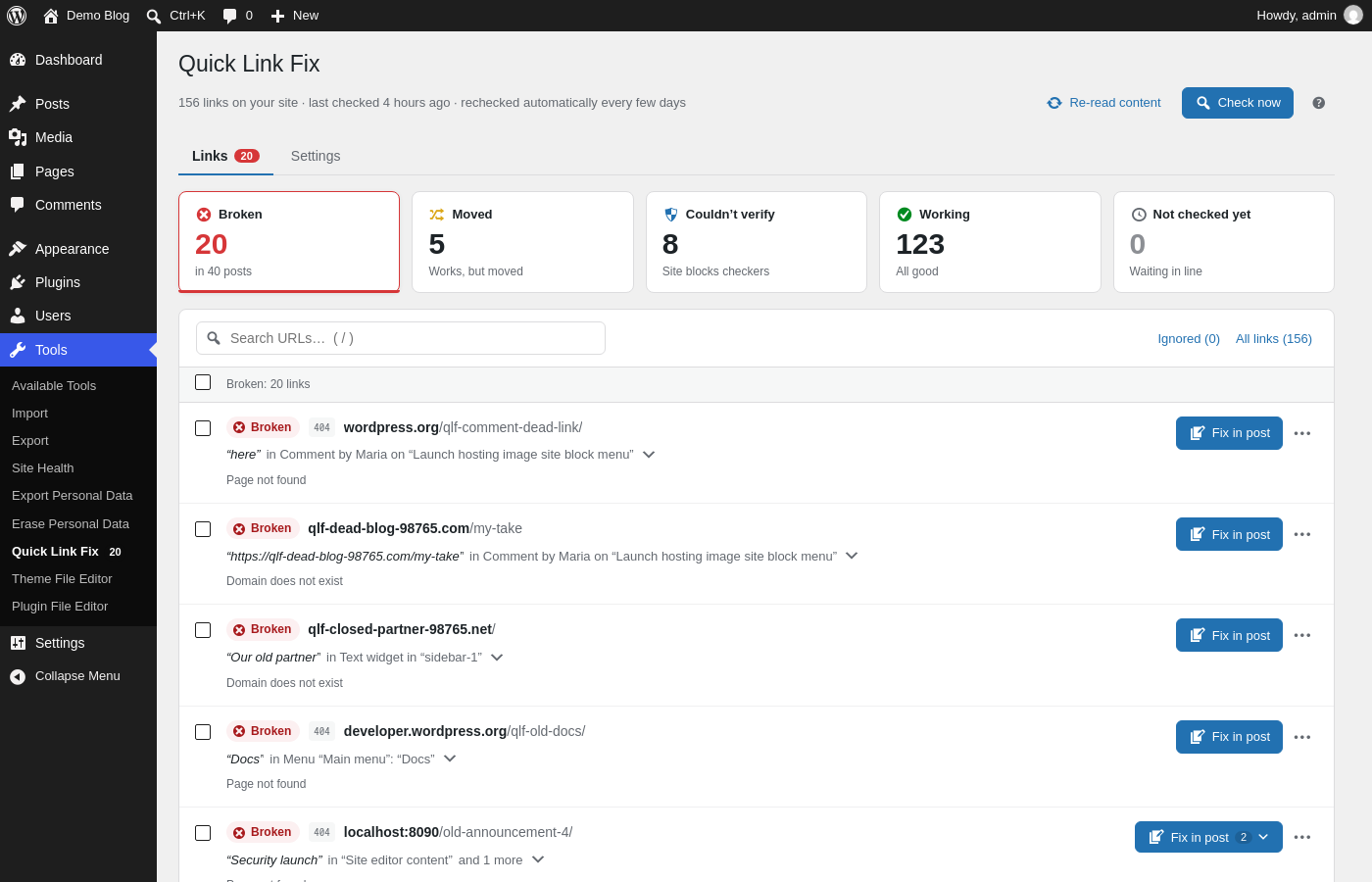This screenshot has width=1372, height=882.
Task: Tick checkbox for developer.wordpress.org/qlf-old-docs row
Action: pos(203,732)
